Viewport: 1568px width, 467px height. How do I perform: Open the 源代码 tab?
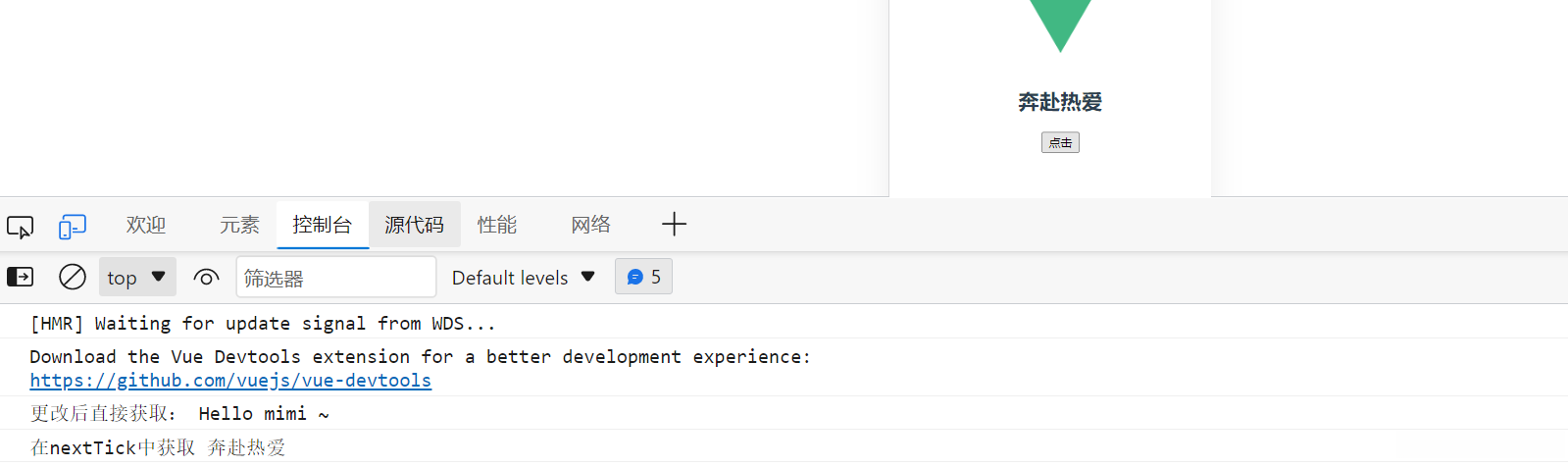[x=414, y=225]
